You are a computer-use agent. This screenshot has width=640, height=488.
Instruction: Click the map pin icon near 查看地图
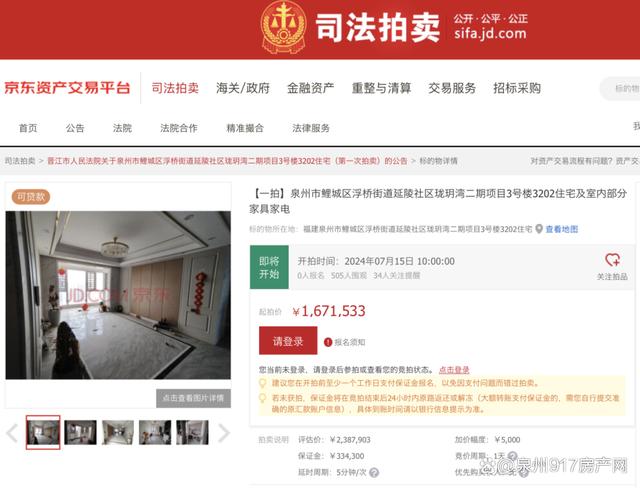coord(539,229)
